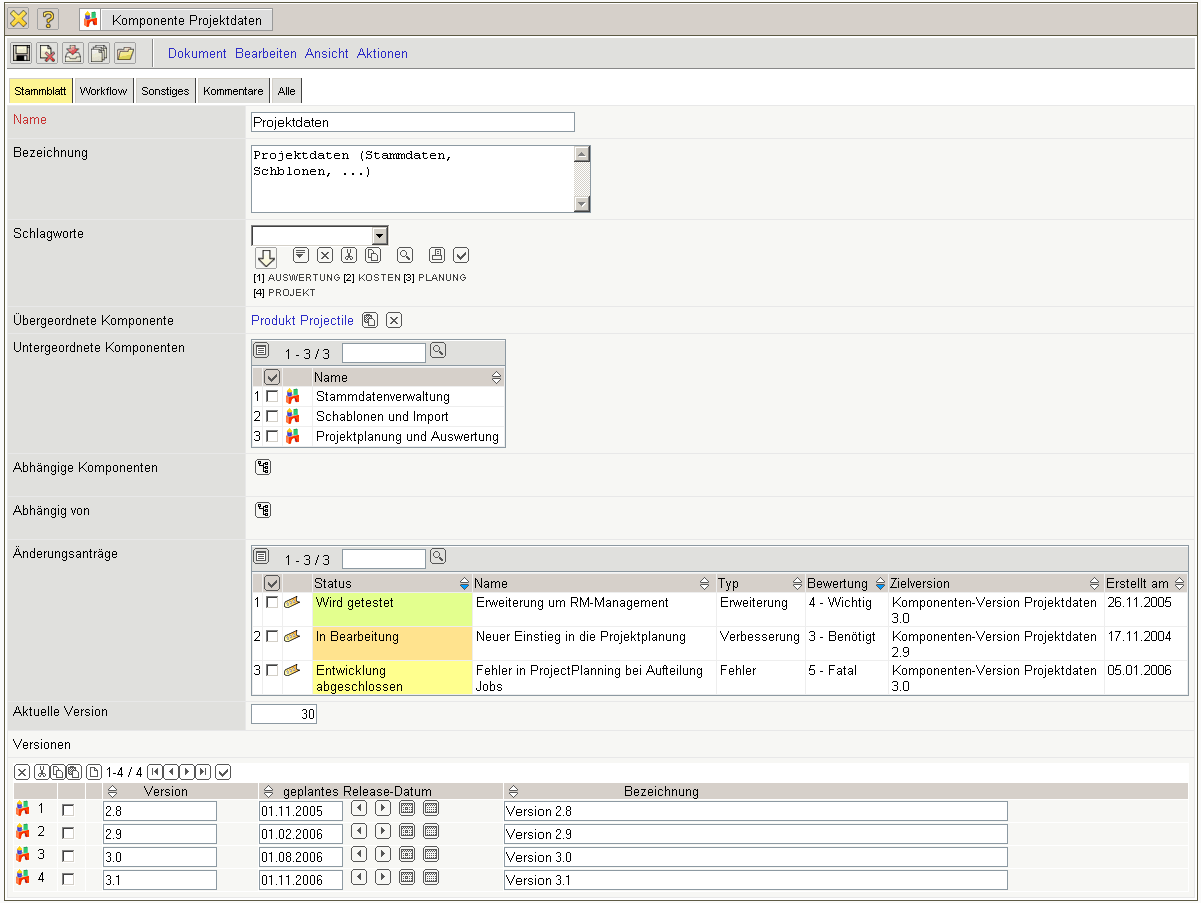The height and width of the screenshot is (903, 1201).
Task: Click the save icon in the toolbar
Action: click(21, 53)
